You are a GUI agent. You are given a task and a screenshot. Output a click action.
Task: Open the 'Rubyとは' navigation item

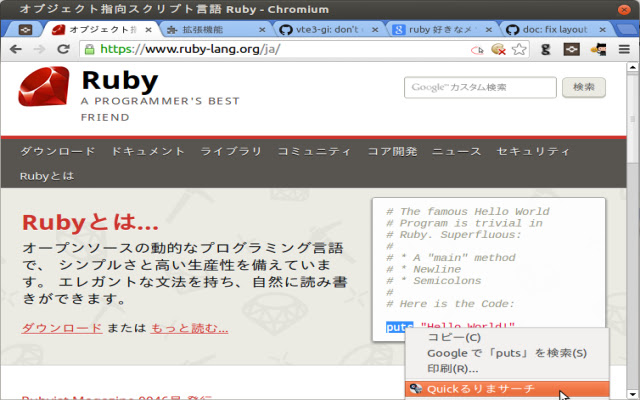[x=47, y=176]
